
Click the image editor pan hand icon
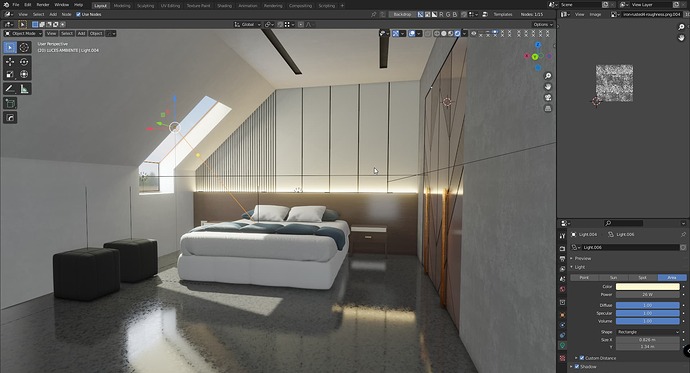tap(681, 38)
